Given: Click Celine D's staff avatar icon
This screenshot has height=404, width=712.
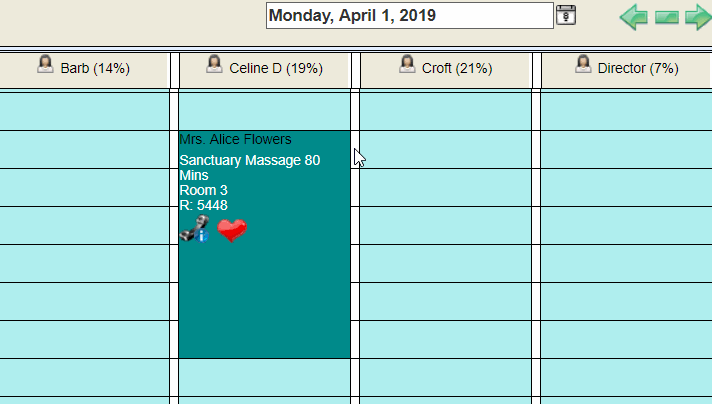Looking at the screenshot, I should click(214, 64).
